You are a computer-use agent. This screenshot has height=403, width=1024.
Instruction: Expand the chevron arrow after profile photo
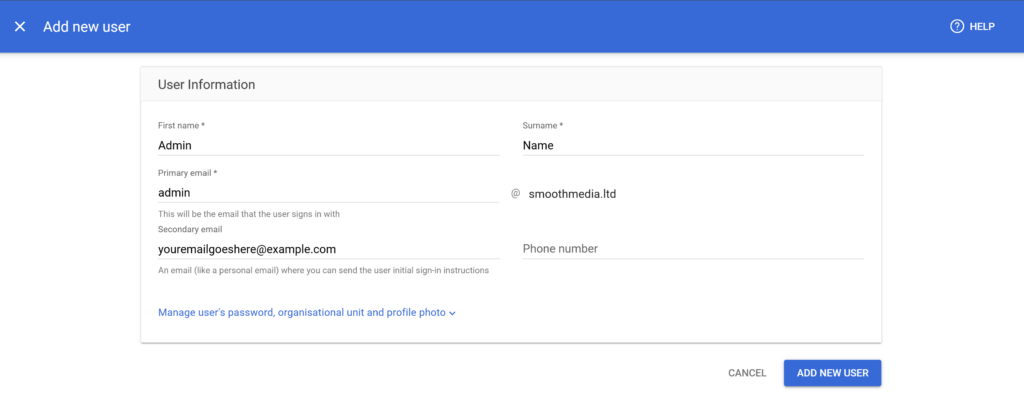tap(453, 314)
